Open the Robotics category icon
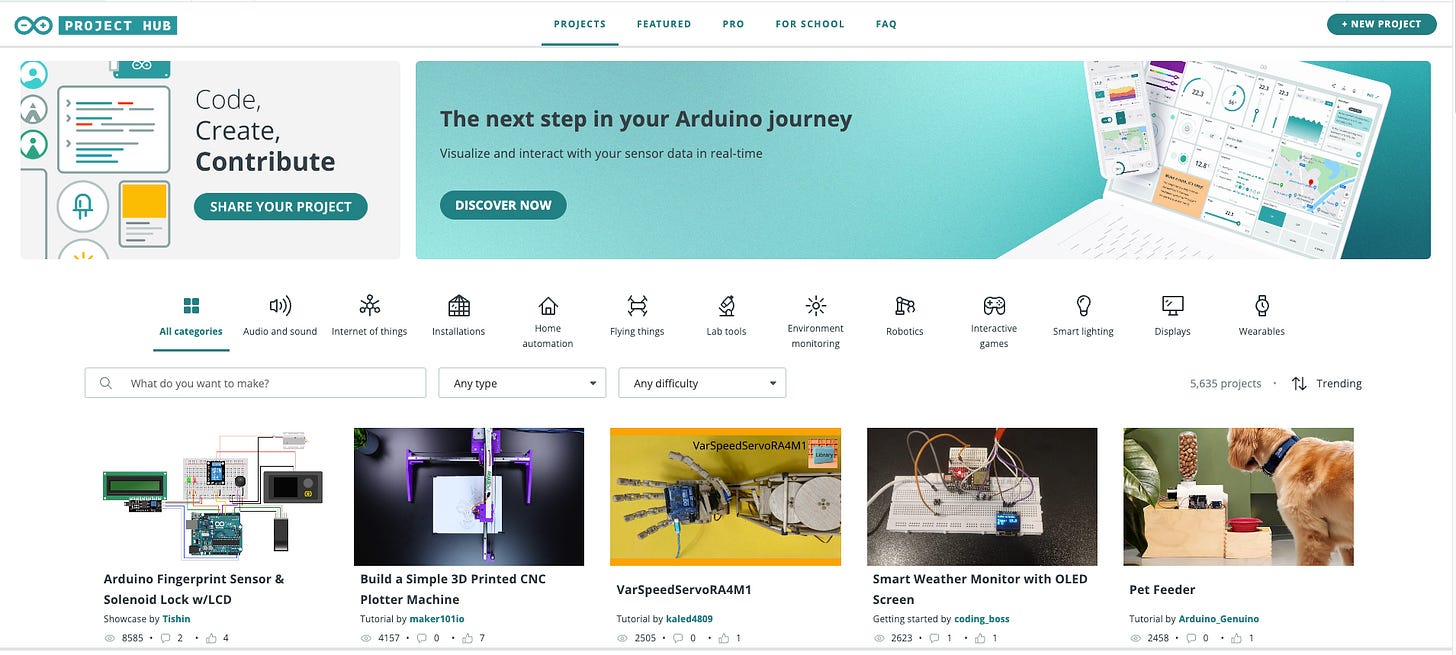 coord(905,306)
